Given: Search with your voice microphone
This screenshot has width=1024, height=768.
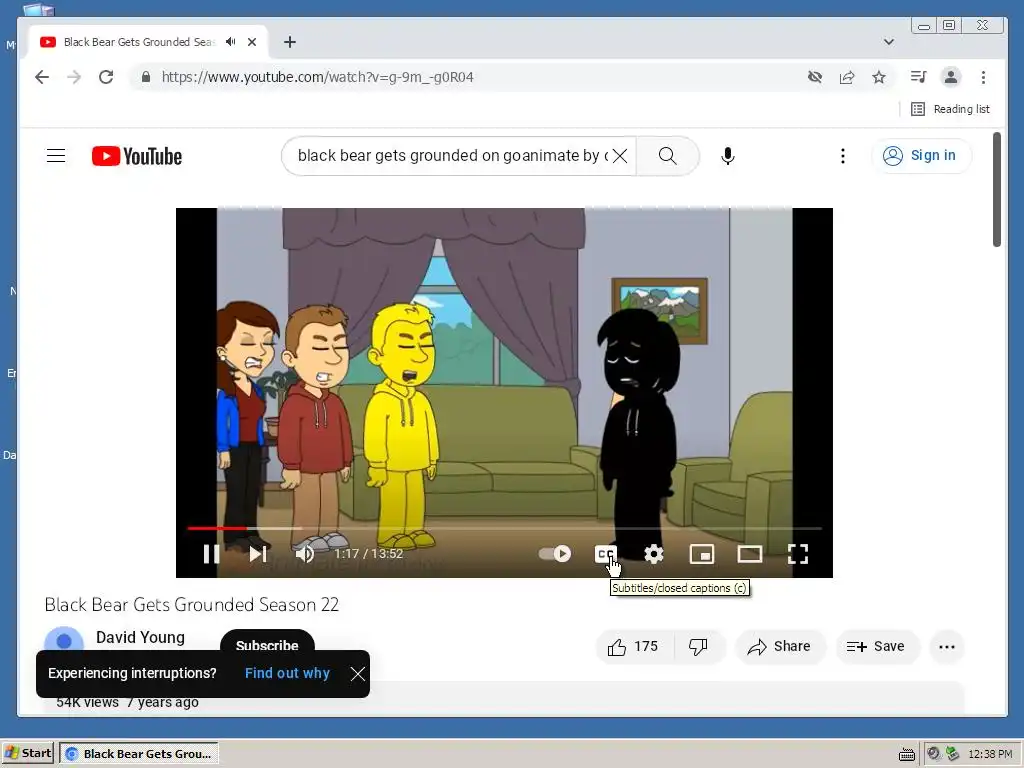Looking at the screenshot, I should (x=728, y=155).
